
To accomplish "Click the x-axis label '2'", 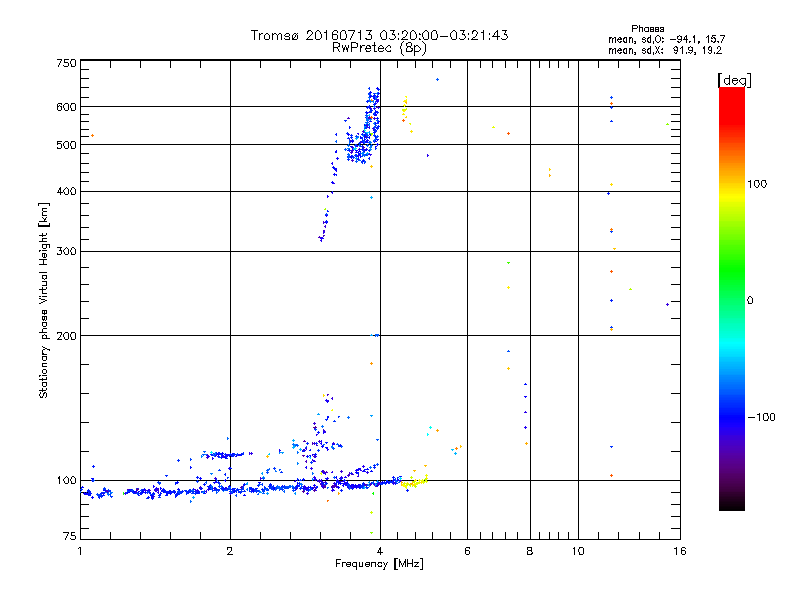I will pos(230,551).
